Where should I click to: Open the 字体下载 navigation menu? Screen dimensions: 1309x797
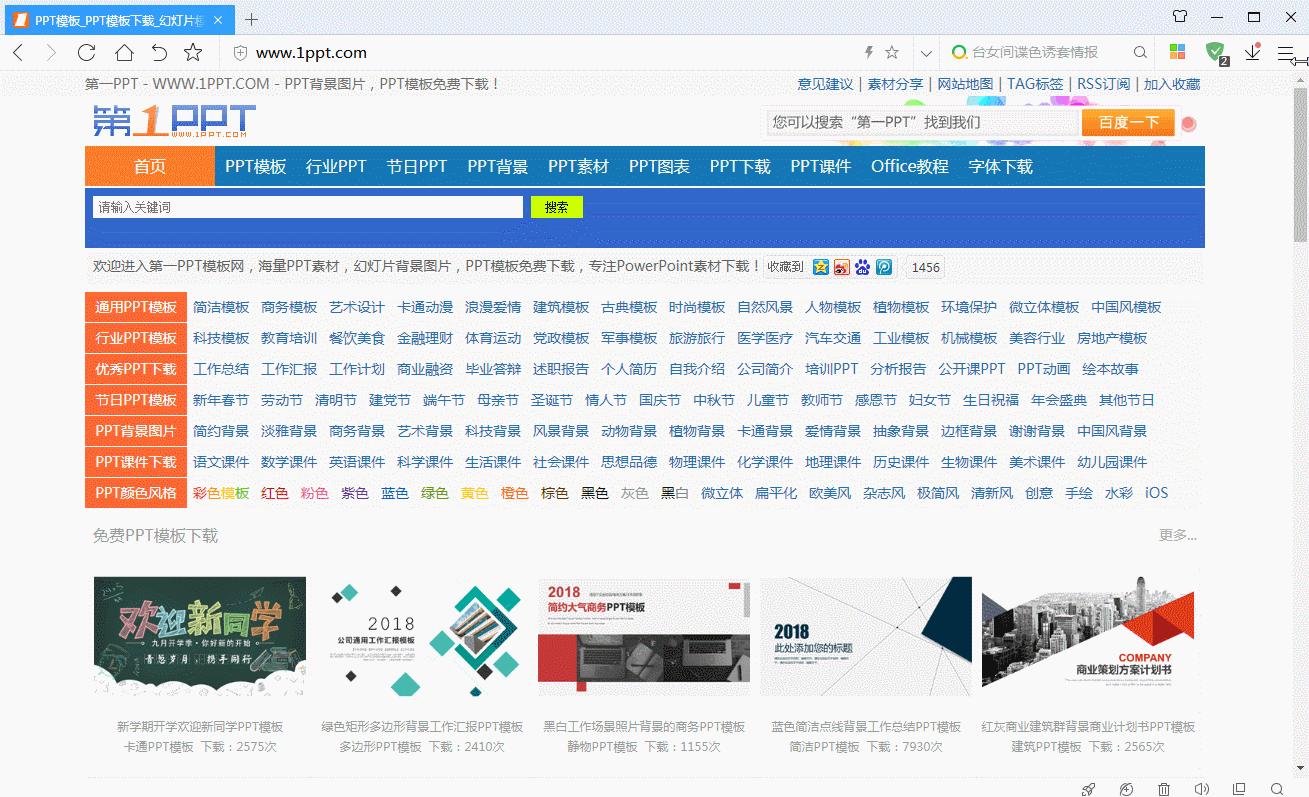pyautogui.click(x=1001, y=166)
